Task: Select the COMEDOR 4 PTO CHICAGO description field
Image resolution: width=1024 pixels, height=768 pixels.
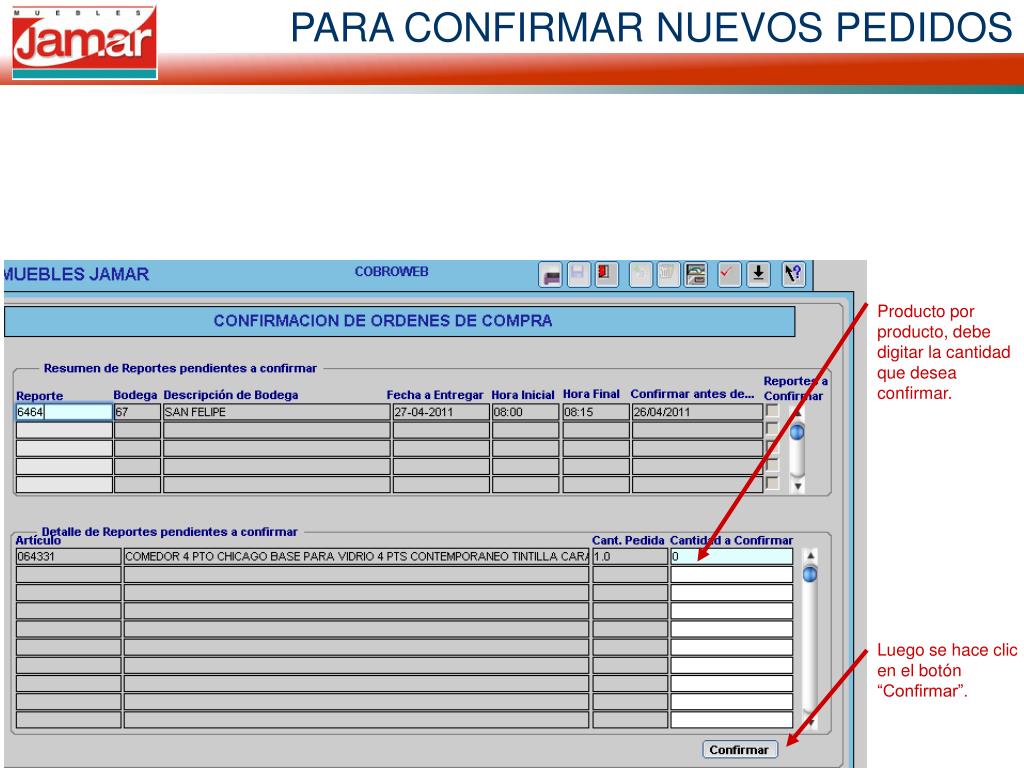Action: [356, 556]
